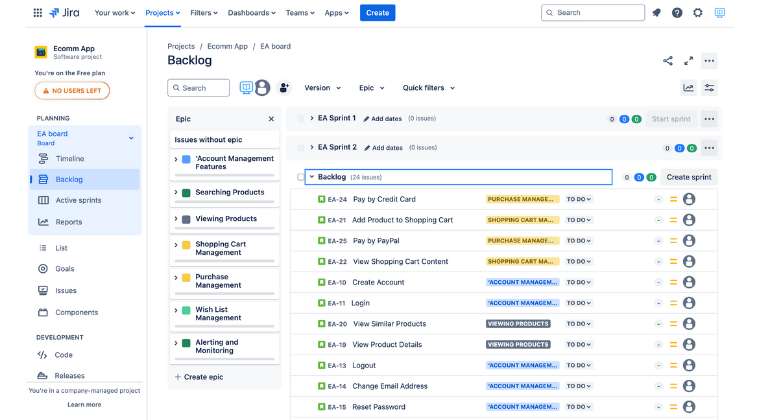760x420 pixels.
Task: Click the Ecomm App project avatar
Action: point(41,51)
